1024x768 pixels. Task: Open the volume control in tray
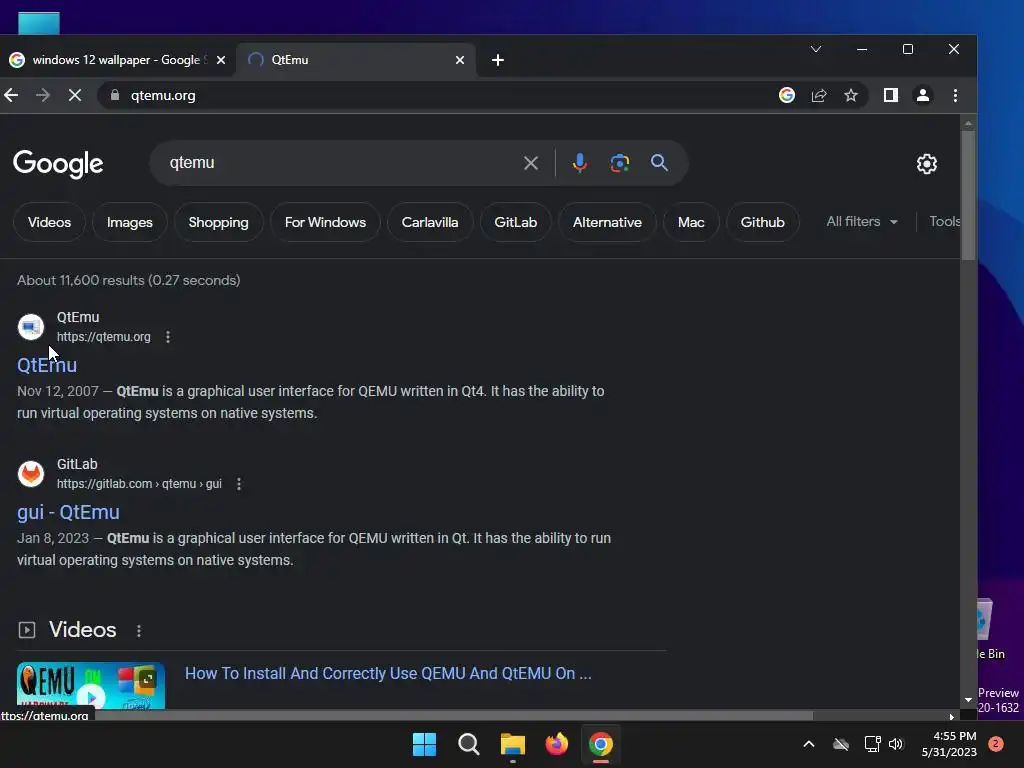click(896, 744)
